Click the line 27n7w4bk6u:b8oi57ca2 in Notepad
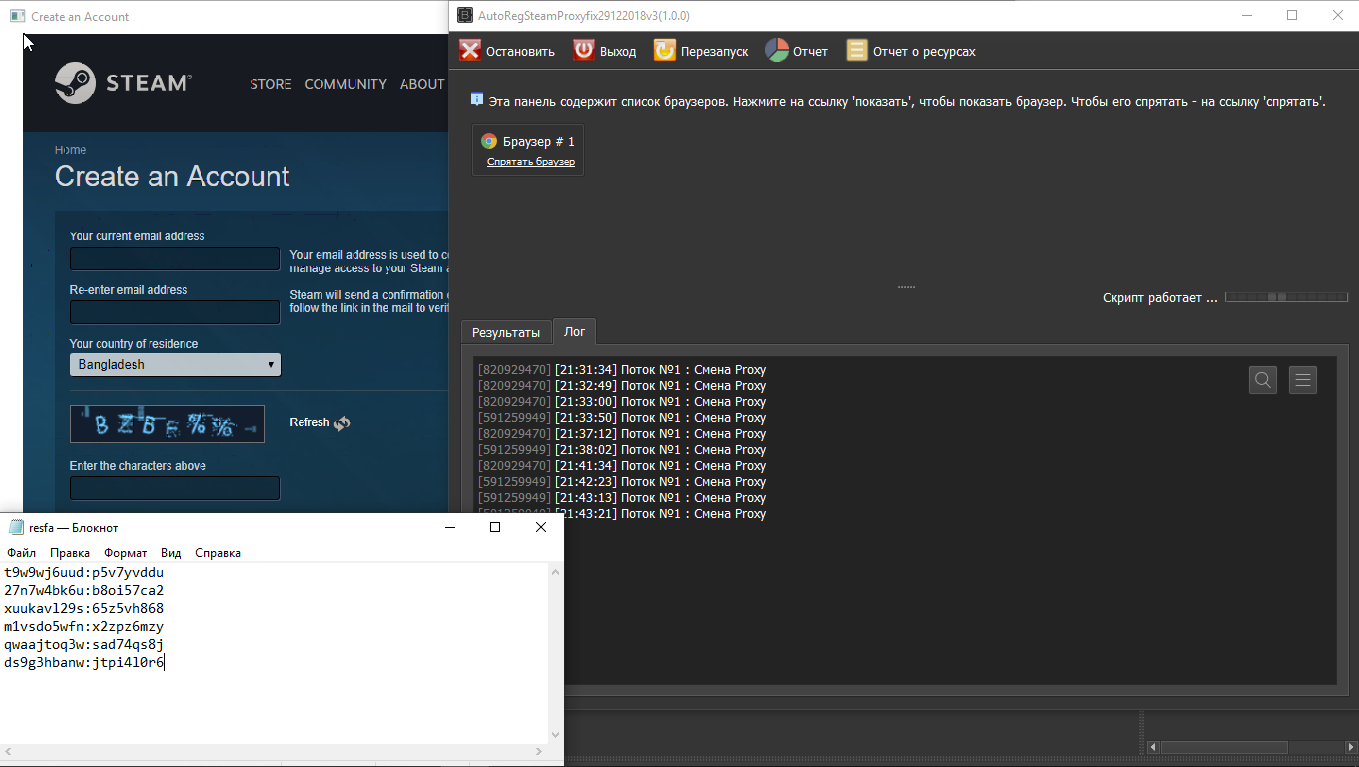Viewport: 1359px width, 767px height. point(84,590)
